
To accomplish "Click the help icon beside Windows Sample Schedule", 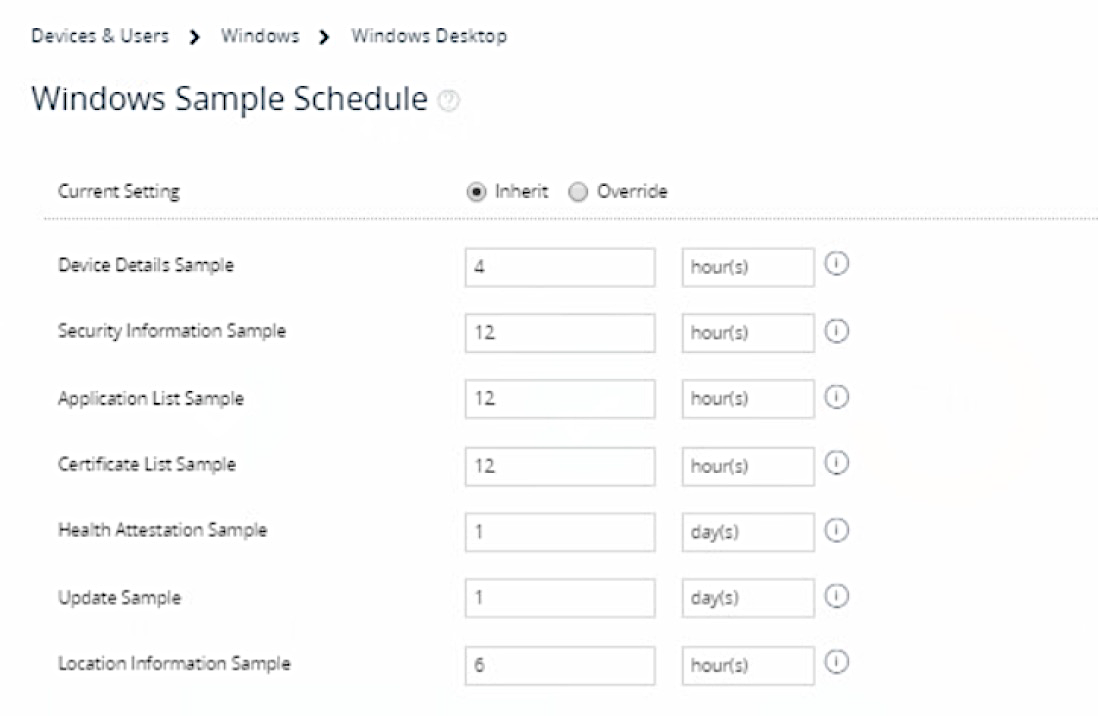I will point(450,101).
